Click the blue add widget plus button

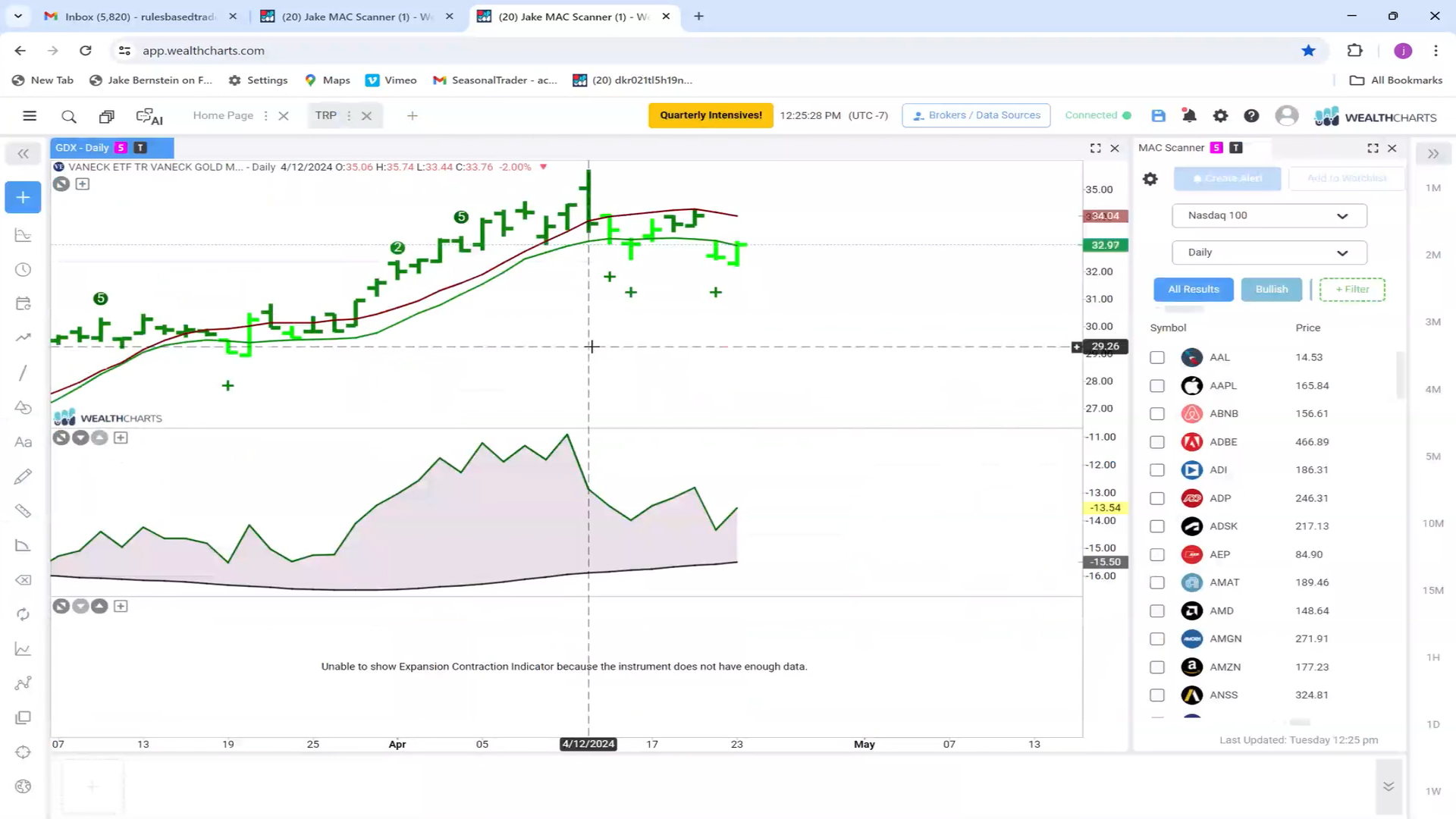[23, 197]
